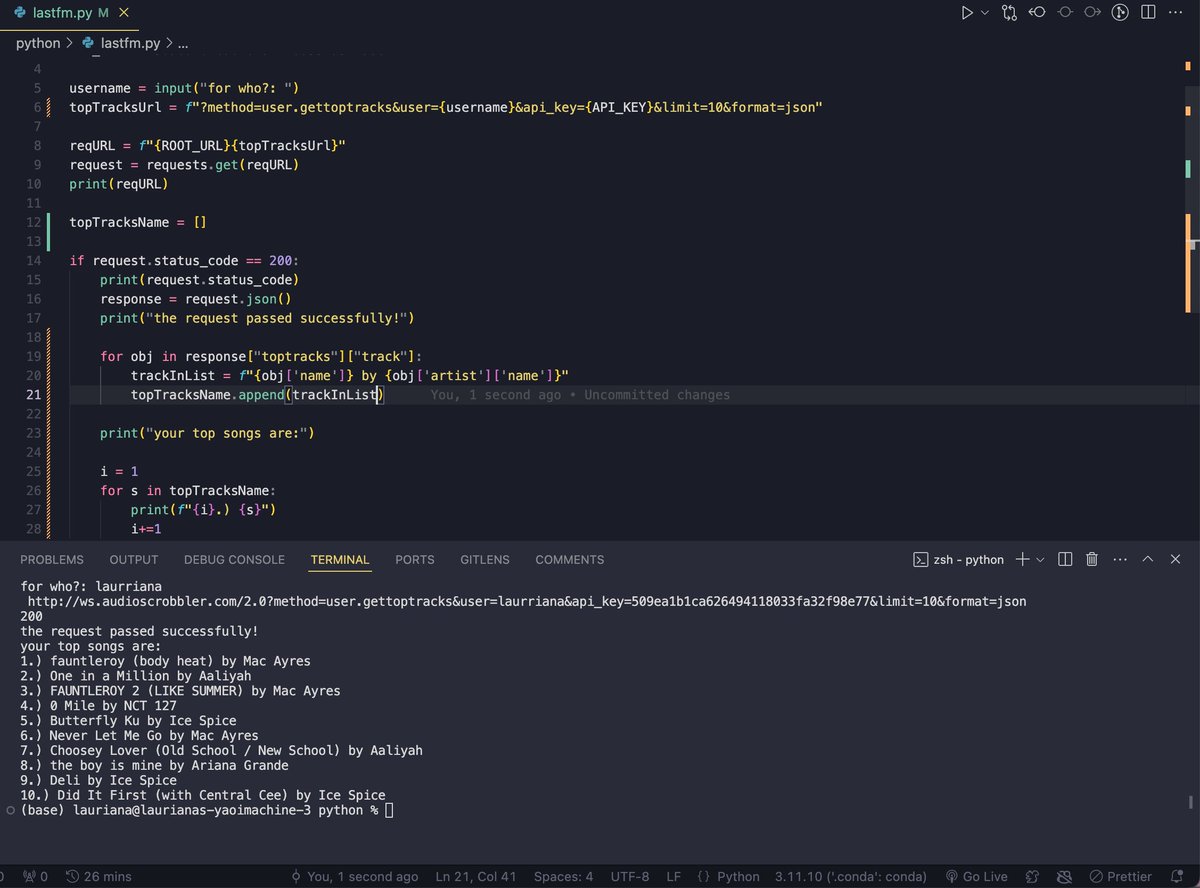Open changes compare icon in editor toolbar
This screenshot has width=1200, height=888.
[1009, 13]
